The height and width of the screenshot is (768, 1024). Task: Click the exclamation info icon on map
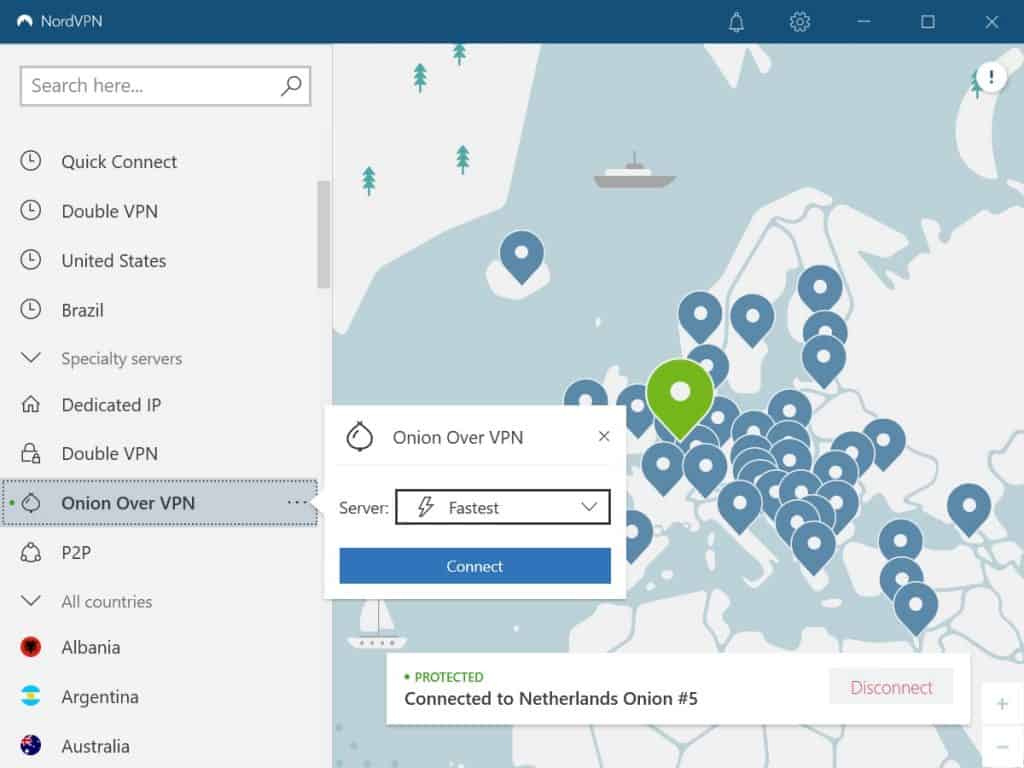(x=991, y=77)
